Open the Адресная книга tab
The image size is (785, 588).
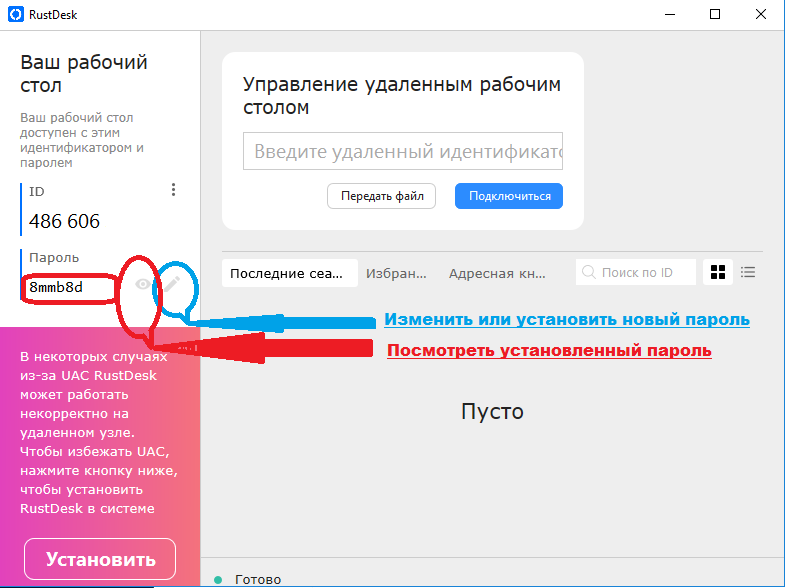(497, 273)
